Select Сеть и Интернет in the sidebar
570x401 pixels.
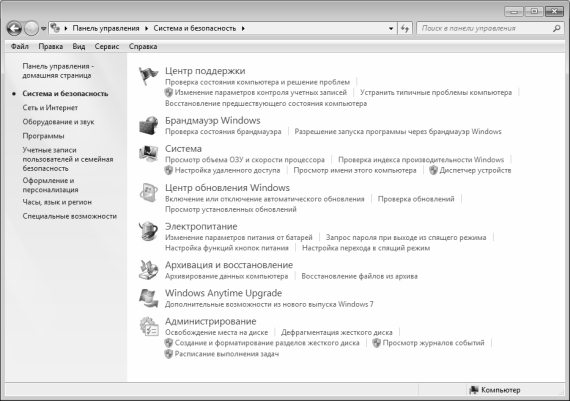50,108
